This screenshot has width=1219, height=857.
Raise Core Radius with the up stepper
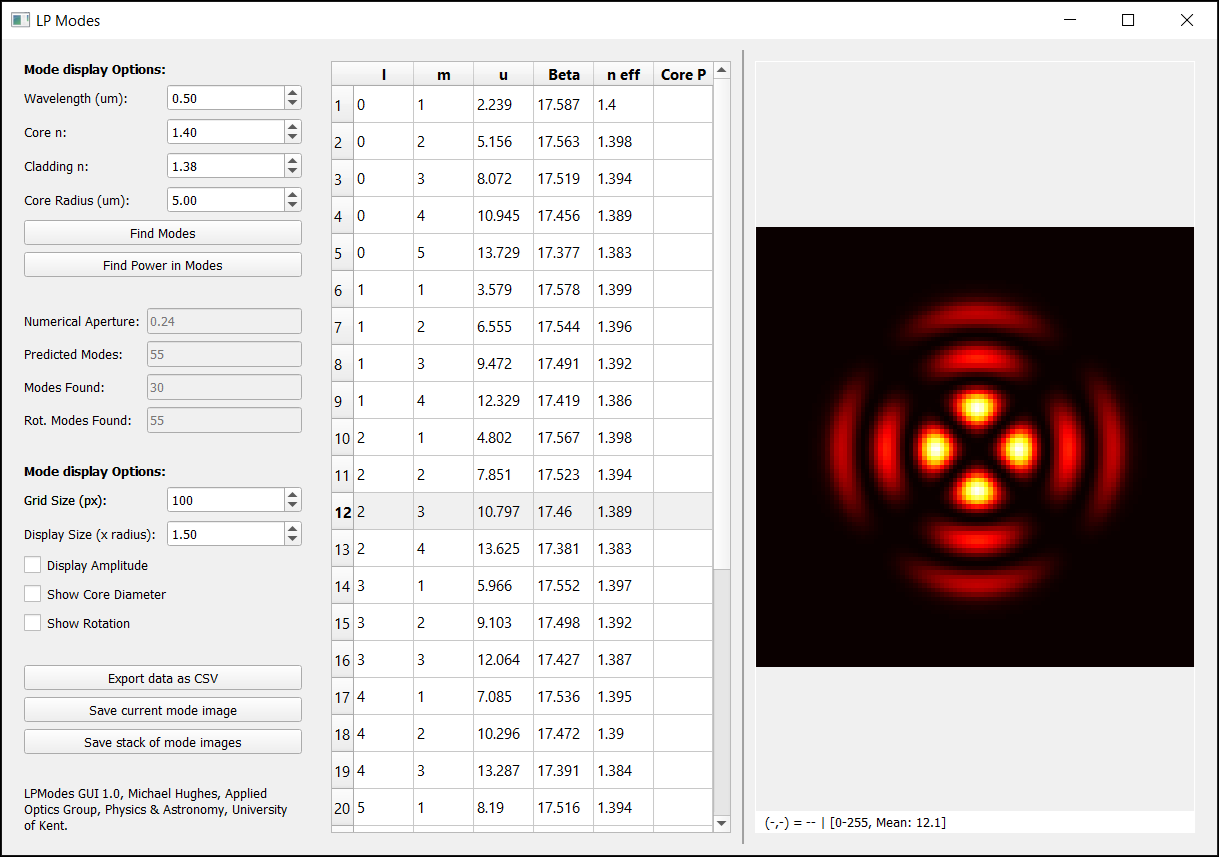[291, 194]
